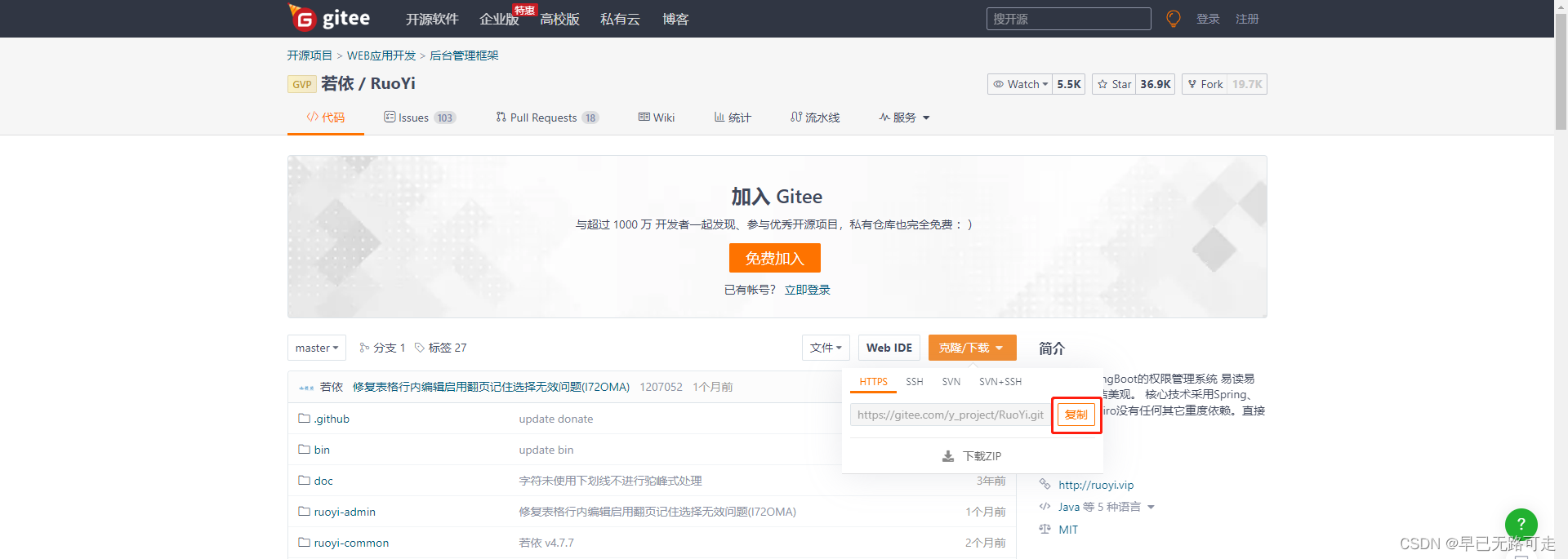The width and height of the screenshot is (1568, 559).
Task: Switch to the 代码 tab
Action: (325, 118)
